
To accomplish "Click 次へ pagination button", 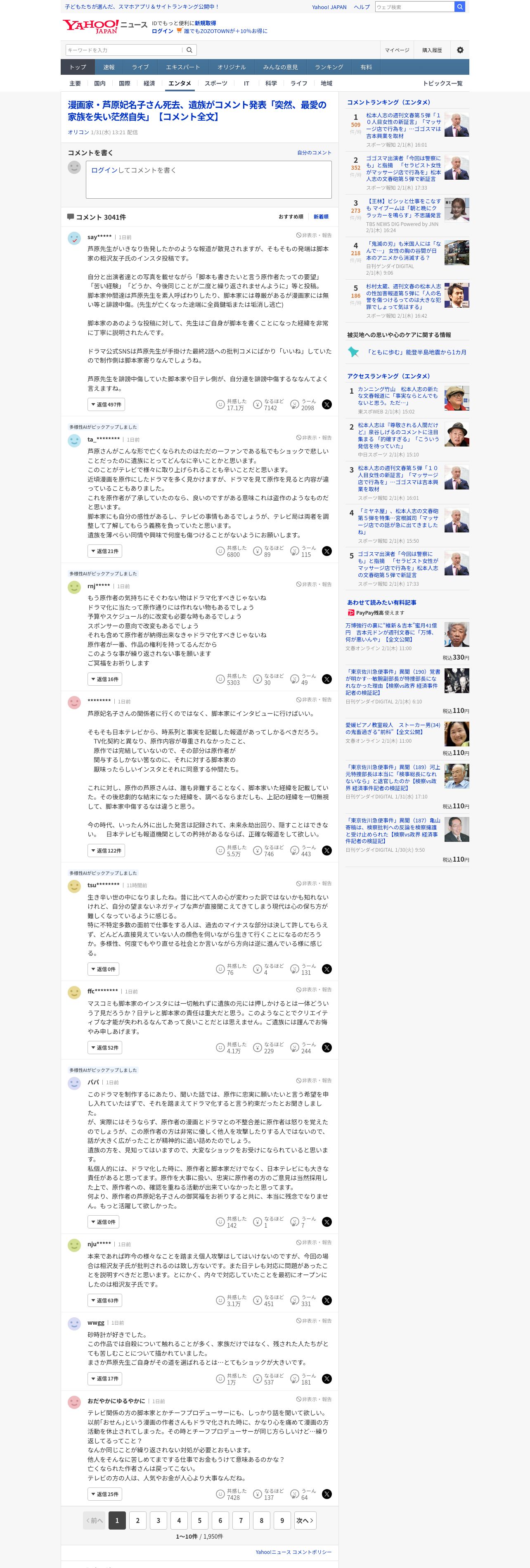I will point(305,1520).
